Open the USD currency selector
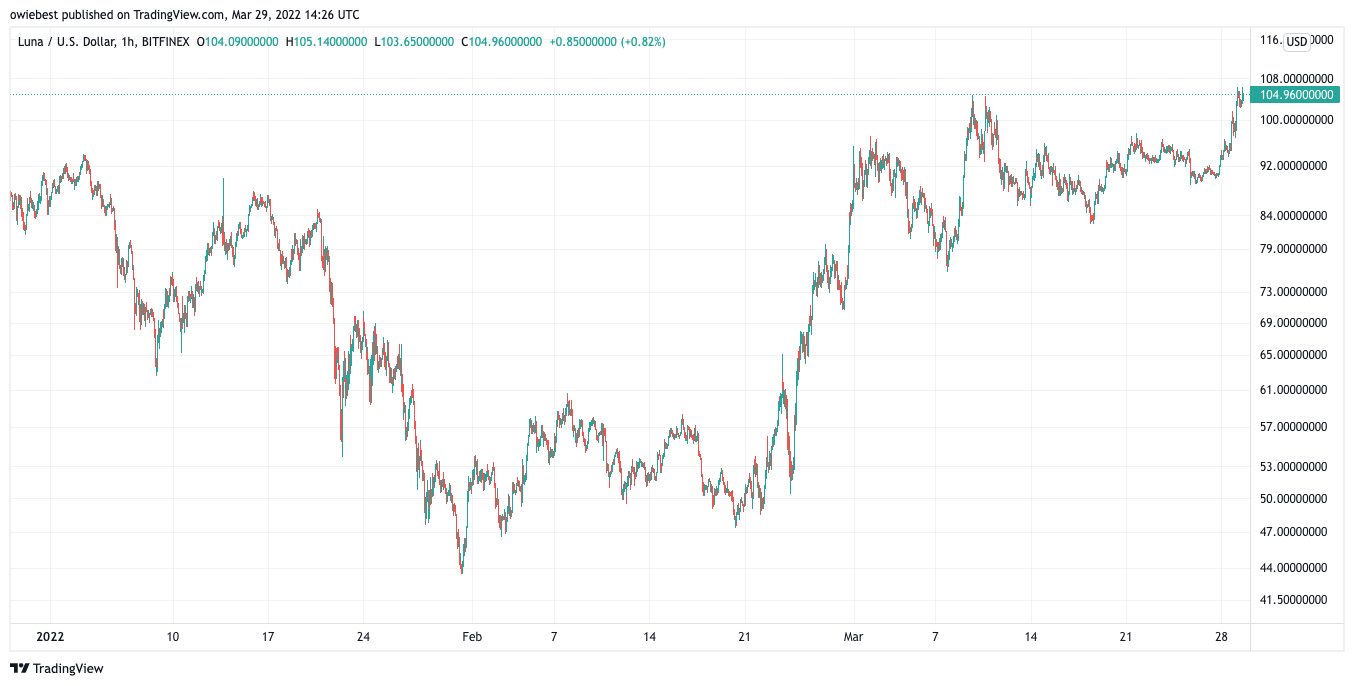The height and width of the screenshot is (686, 1354). click(x=1296, y=41)
